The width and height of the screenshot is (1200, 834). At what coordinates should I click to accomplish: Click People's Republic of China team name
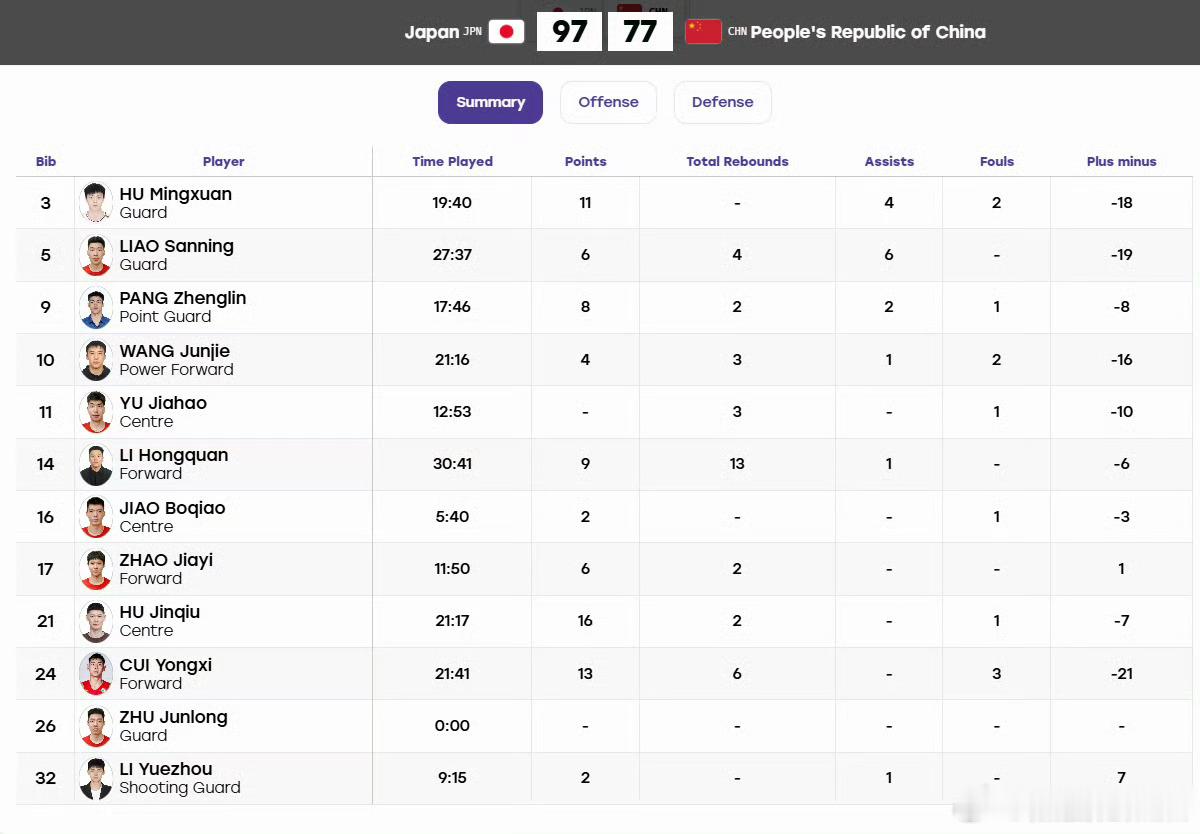pyautogui.click(x=868, y=32)
